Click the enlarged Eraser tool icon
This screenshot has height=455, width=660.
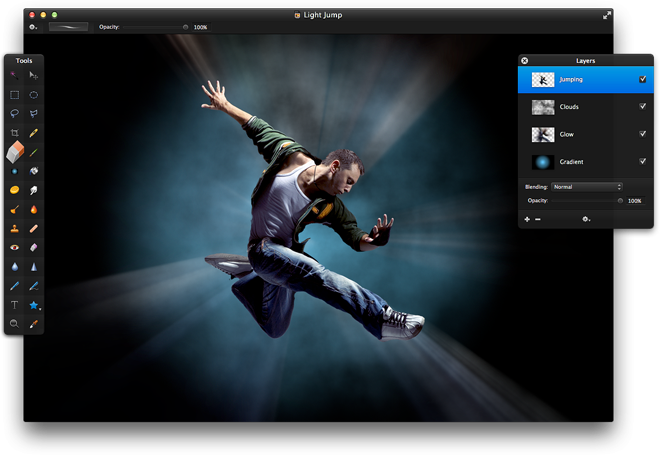(15, 152)
